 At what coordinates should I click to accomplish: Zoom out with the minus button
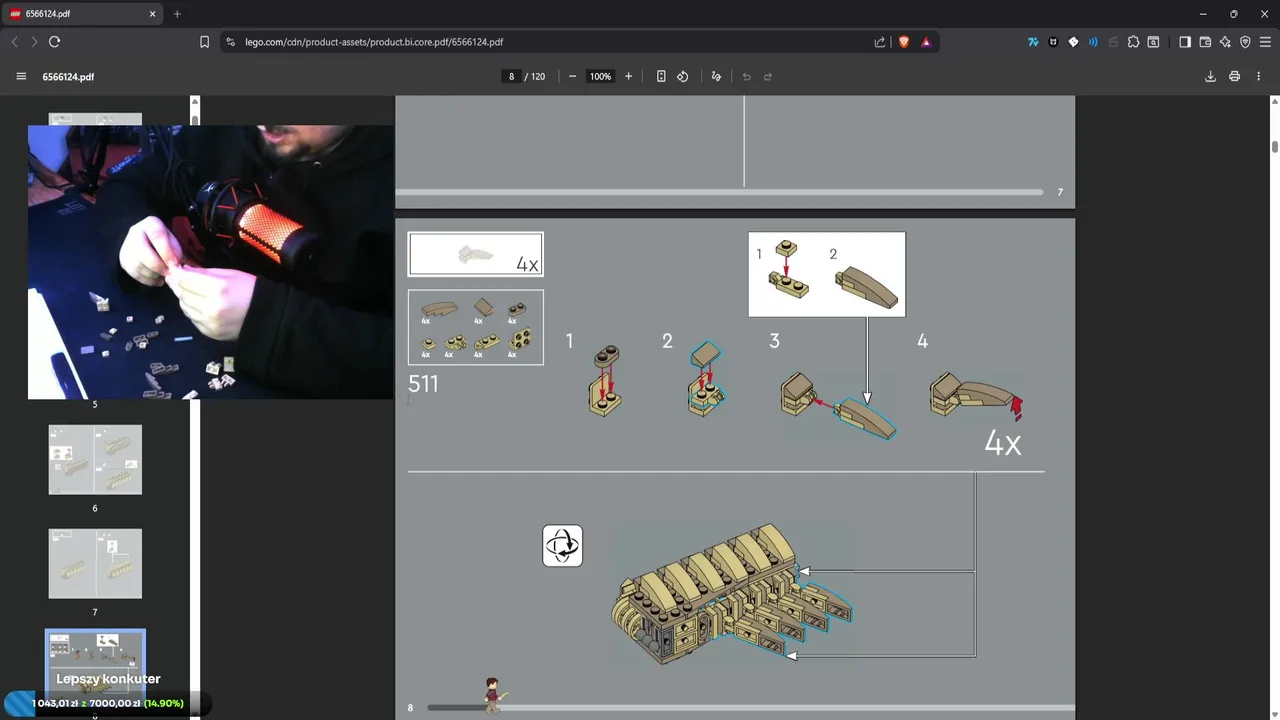point(572,77)
